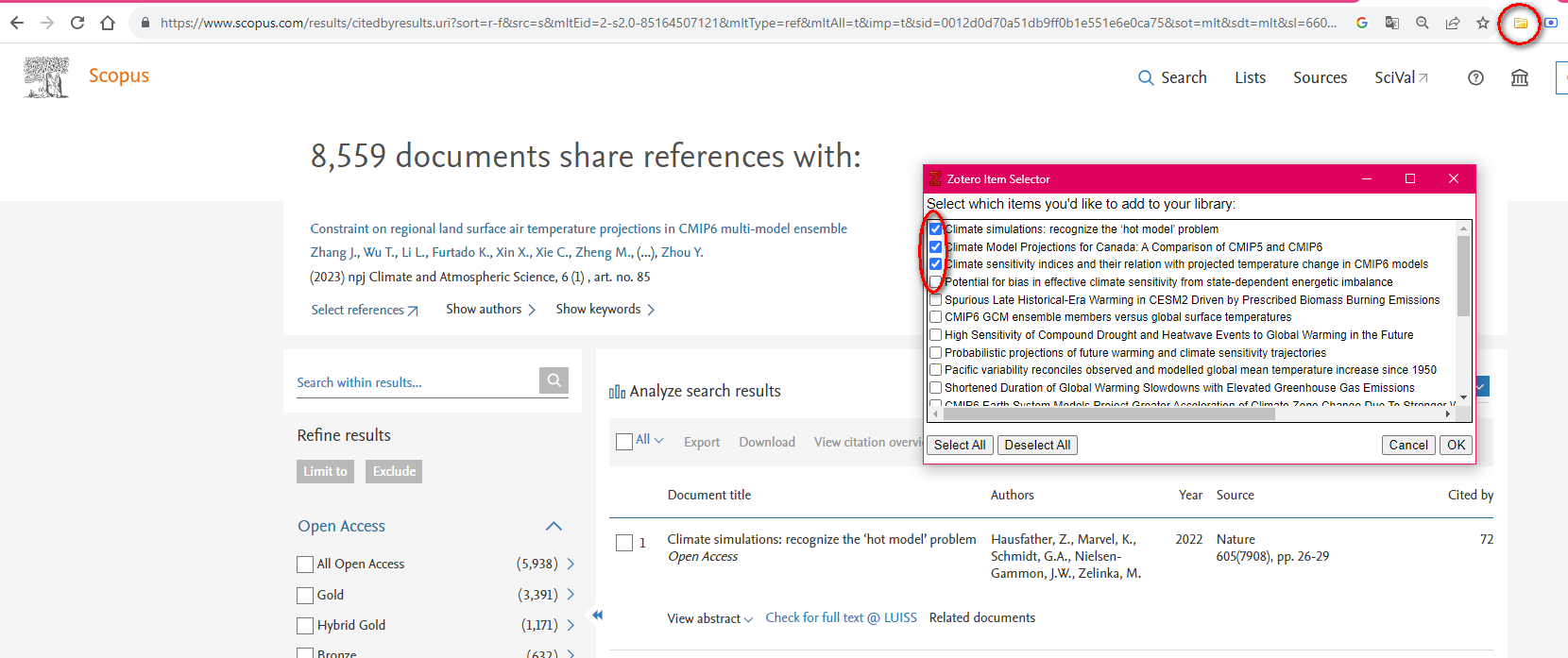1568x658 pixels.
Task: Open the Lists menu item
Action: click(x=1250, y=78)
